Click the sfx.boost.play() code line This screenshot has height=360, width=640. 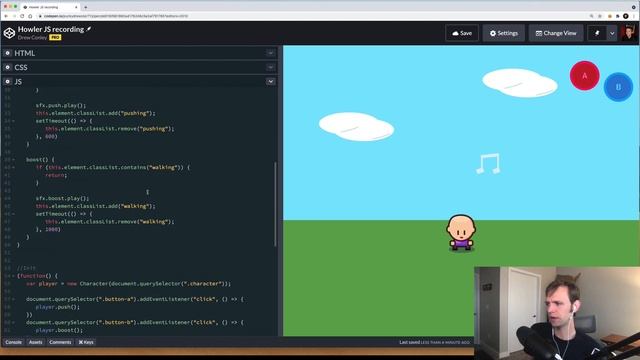coord(62,198)
